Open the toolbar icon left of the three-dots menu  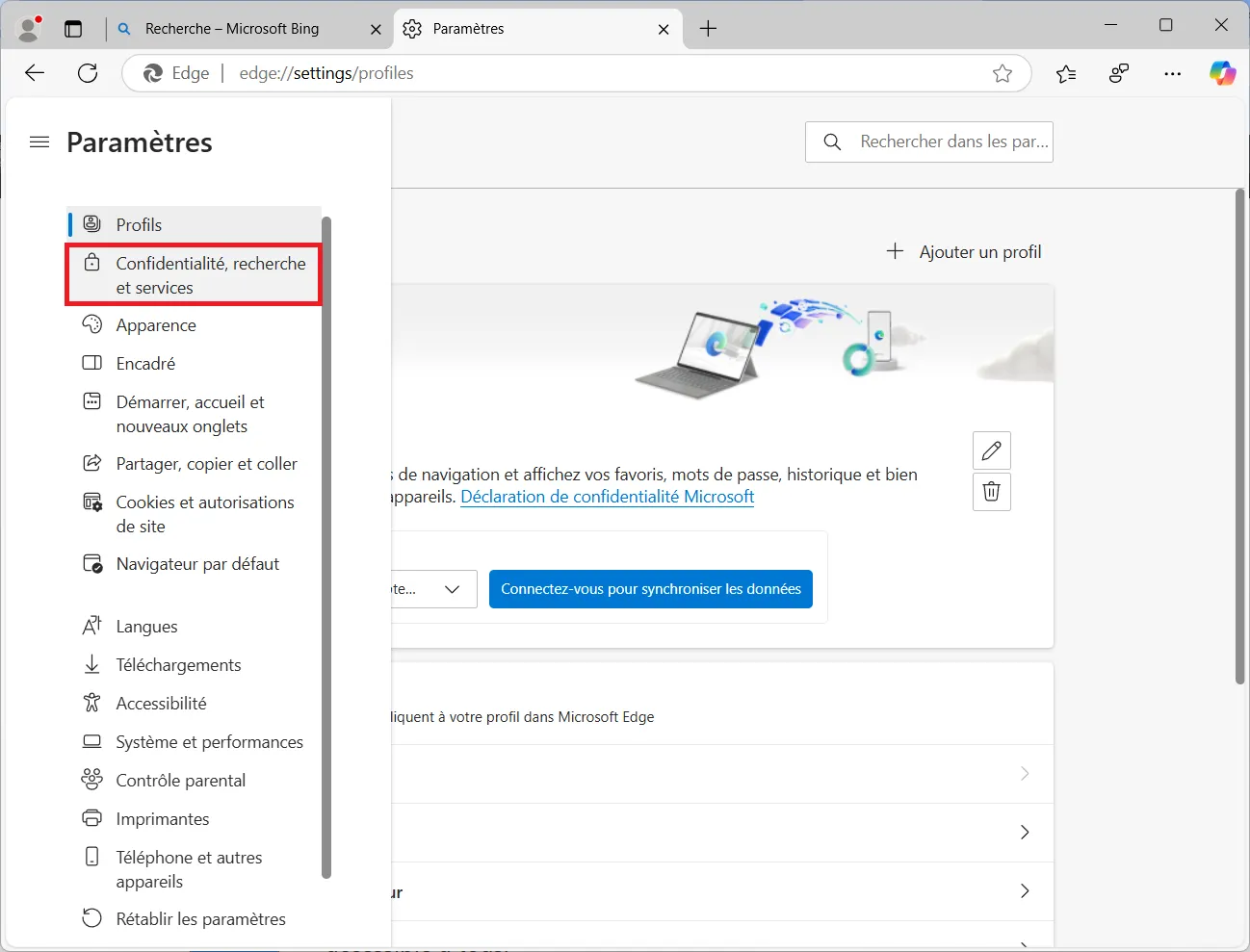[x=1119, y=73]
